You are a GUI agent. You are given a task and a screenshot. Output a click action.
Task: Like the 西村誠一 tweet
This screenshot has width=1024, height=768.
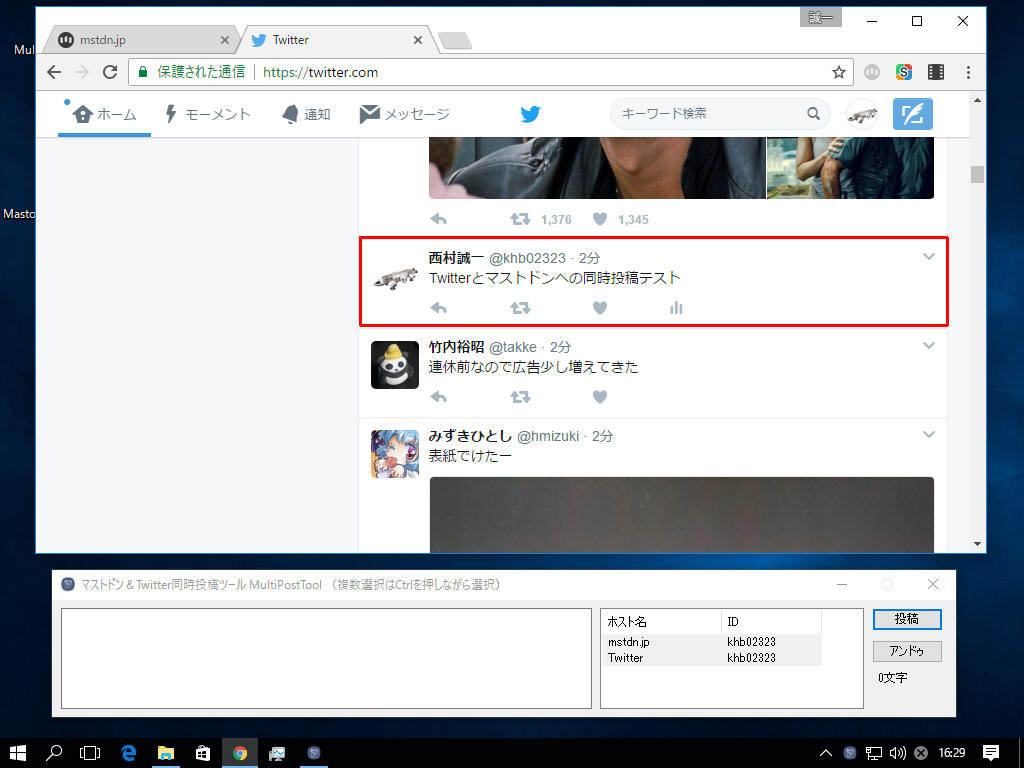tap(600, 308)
